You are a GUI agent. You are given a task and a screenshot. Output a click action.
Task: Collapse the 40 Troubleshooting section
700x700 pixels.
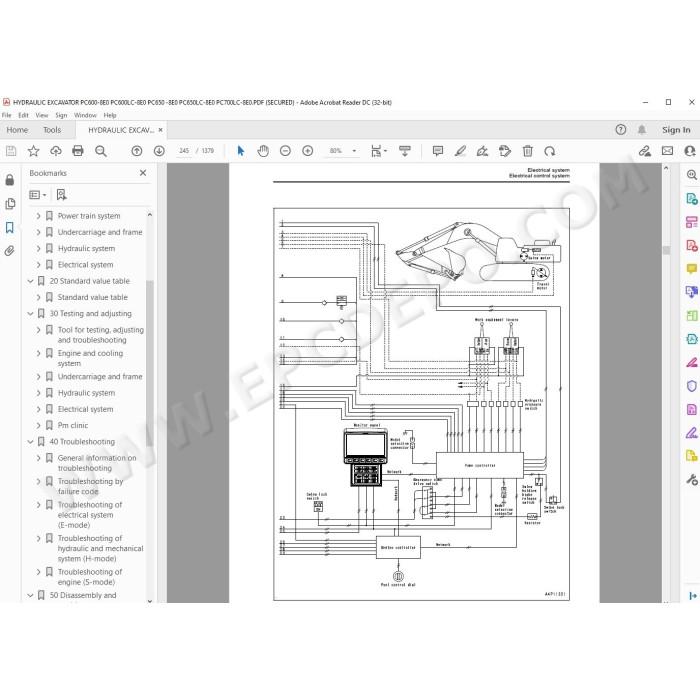point(30,442)
